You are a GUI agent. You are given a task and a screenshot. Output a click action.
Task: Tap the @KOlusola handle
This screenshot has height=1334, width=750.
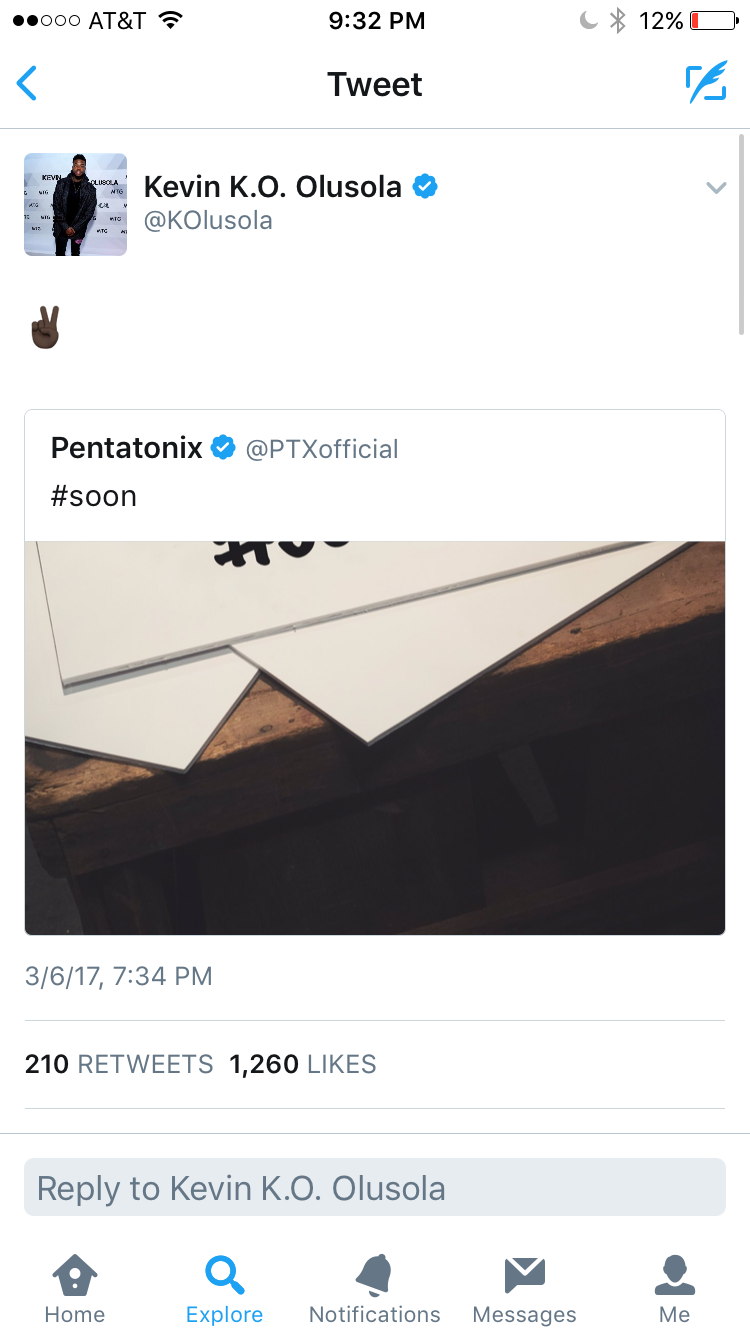click(x=208, y=220)
